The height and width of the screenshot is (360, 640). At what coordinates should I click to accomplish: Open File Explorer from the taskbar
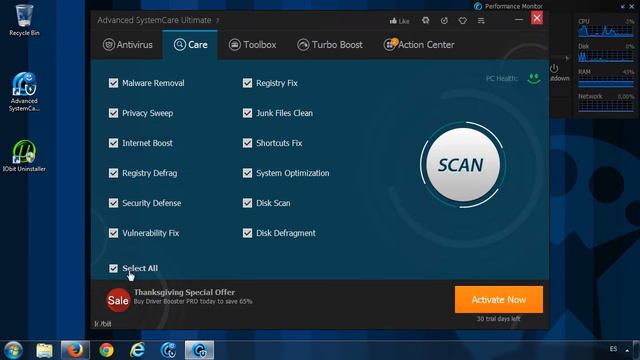click(44, 350)
